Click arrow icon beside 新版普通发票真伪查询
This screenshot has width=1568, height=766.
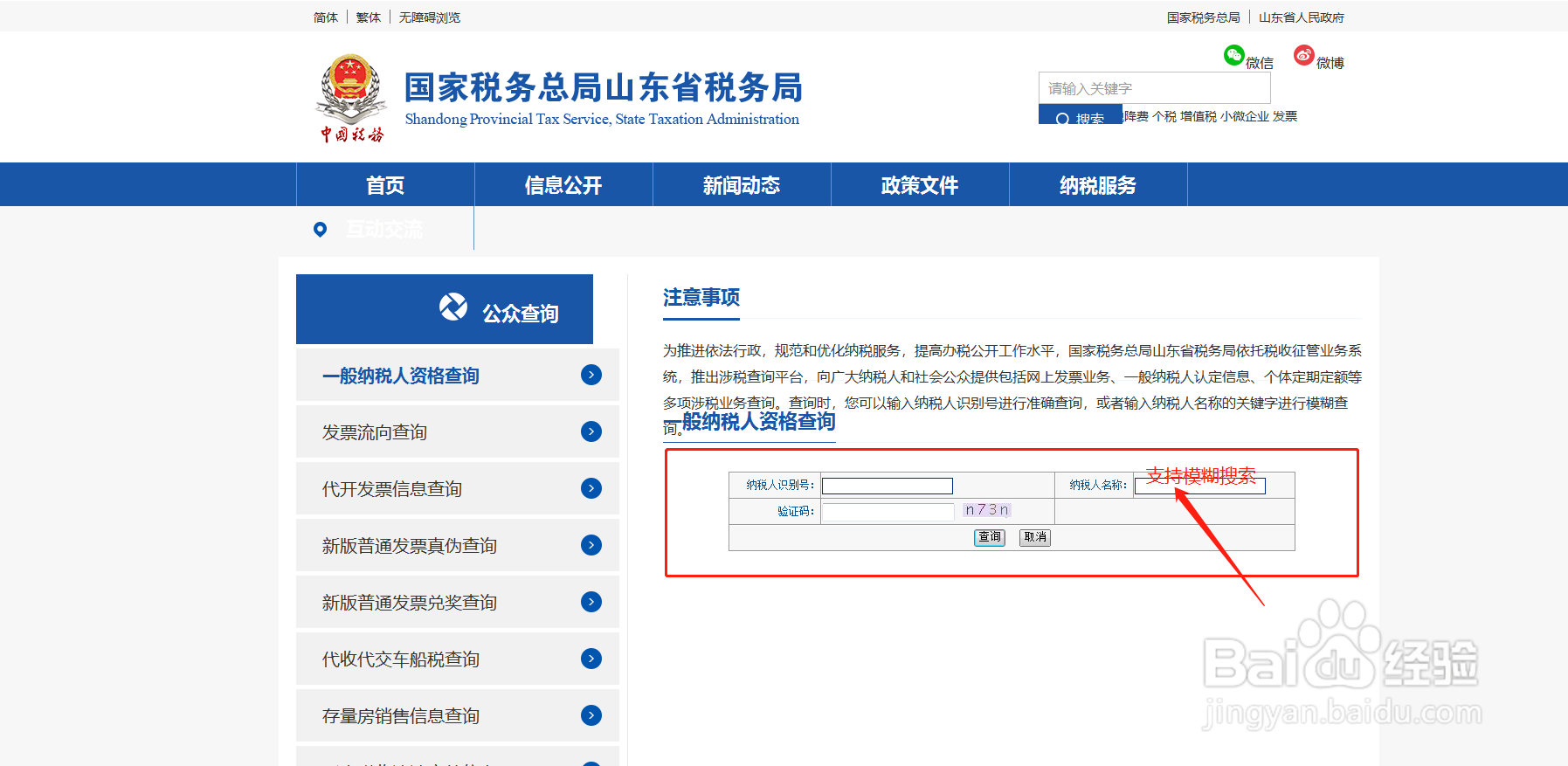click(591, 545)
